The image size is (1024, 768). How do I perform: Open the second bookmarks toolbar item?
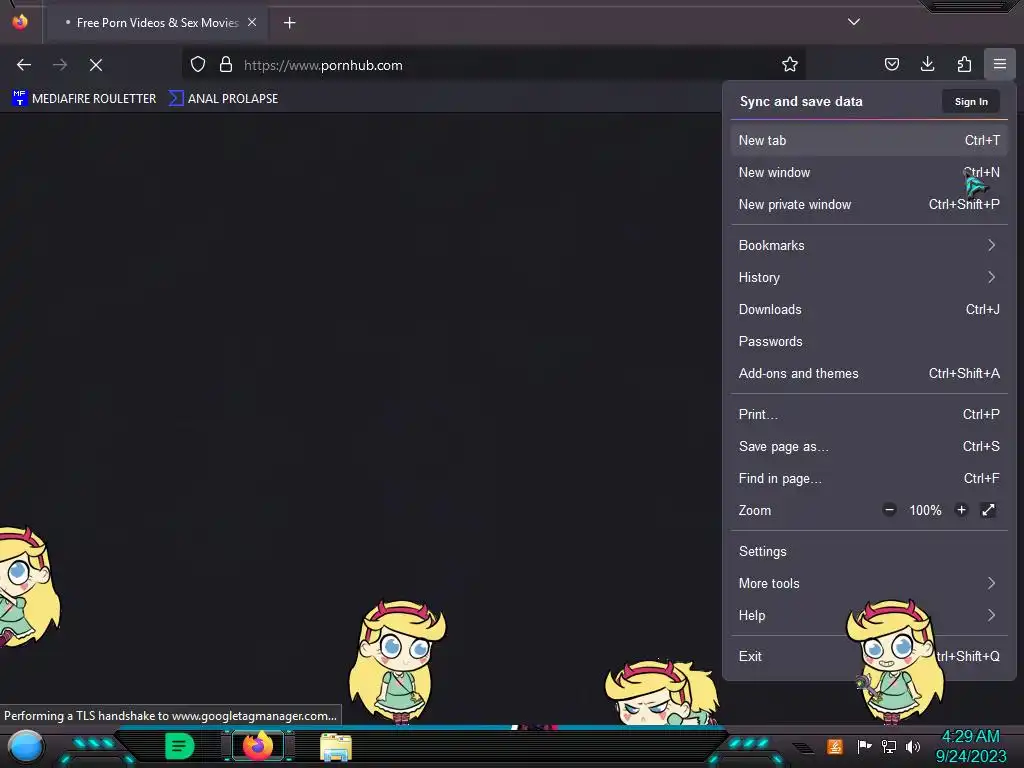point(223,99)
